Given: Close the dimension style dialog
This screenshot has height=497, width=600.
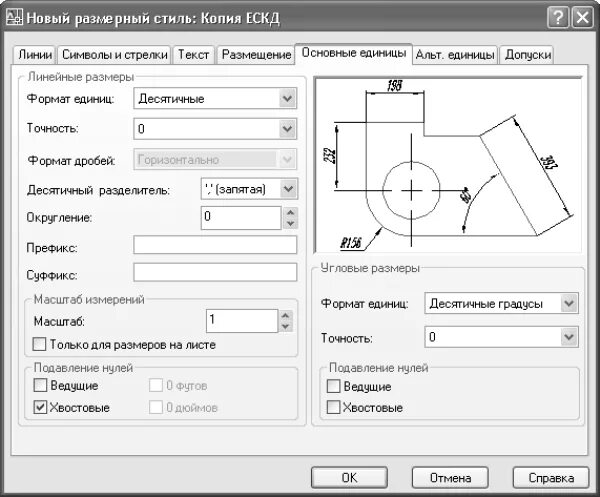Looking at the screenshot, I should click(582, 18).
